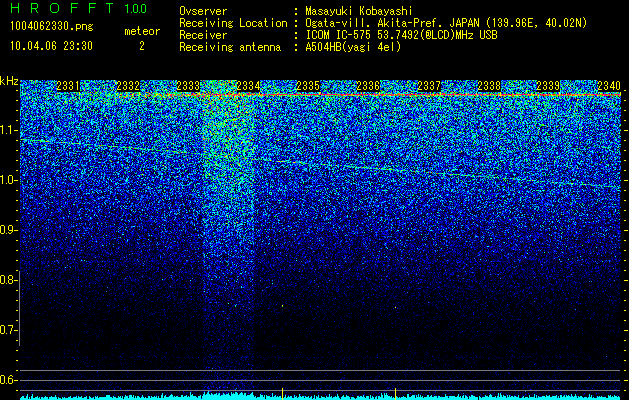Screen dimensions: 629x400
Task: Click time marker 2338
Action: [489, 86]
